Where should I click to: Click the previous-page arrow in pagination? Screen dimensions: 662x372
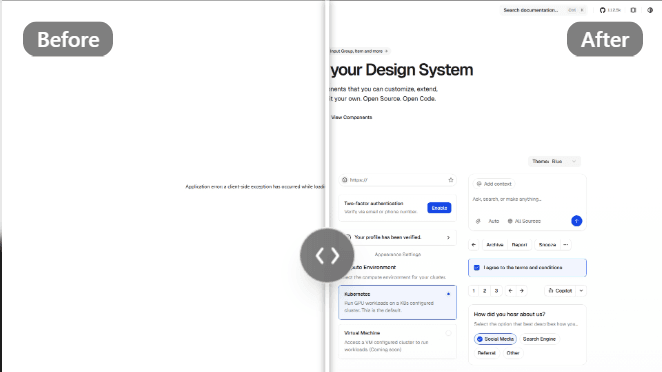tap(510, 291)
